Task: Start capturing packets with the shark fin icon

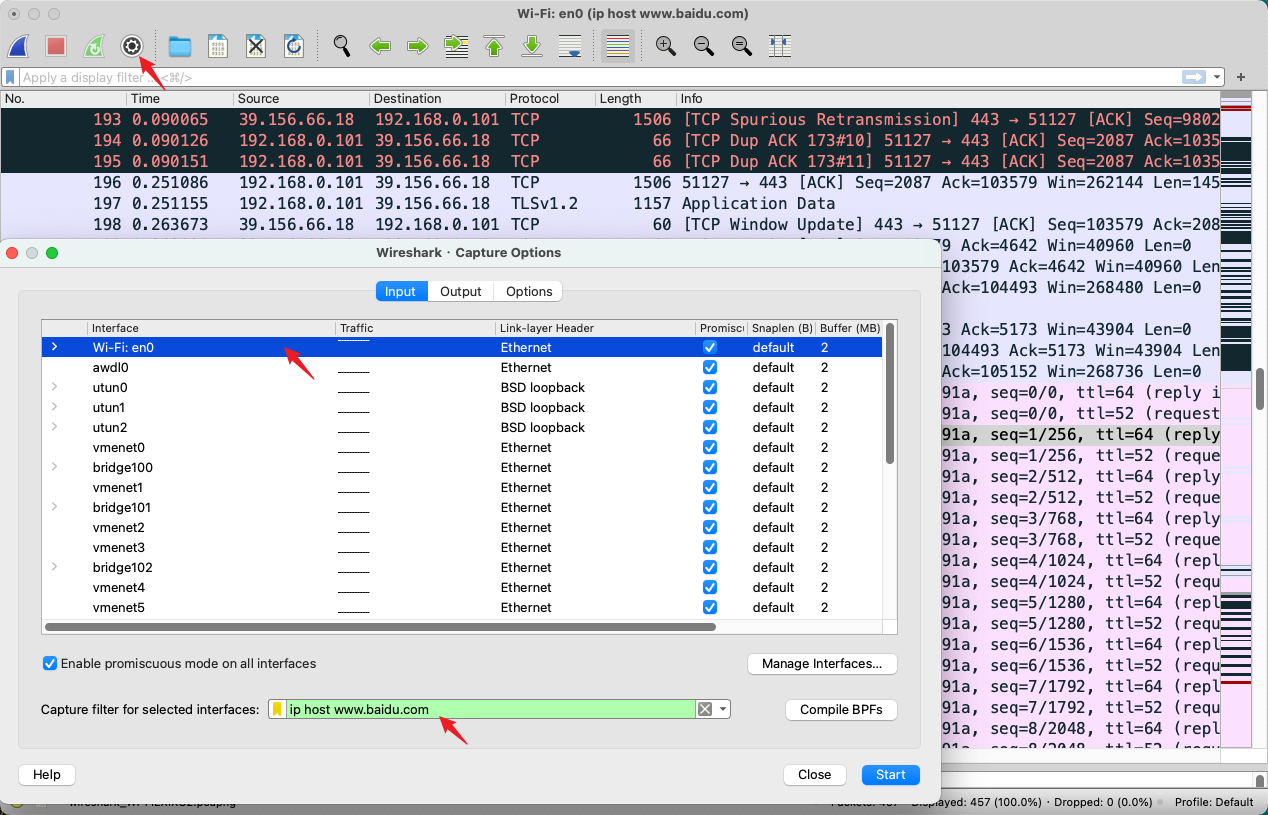Action: 19,46
